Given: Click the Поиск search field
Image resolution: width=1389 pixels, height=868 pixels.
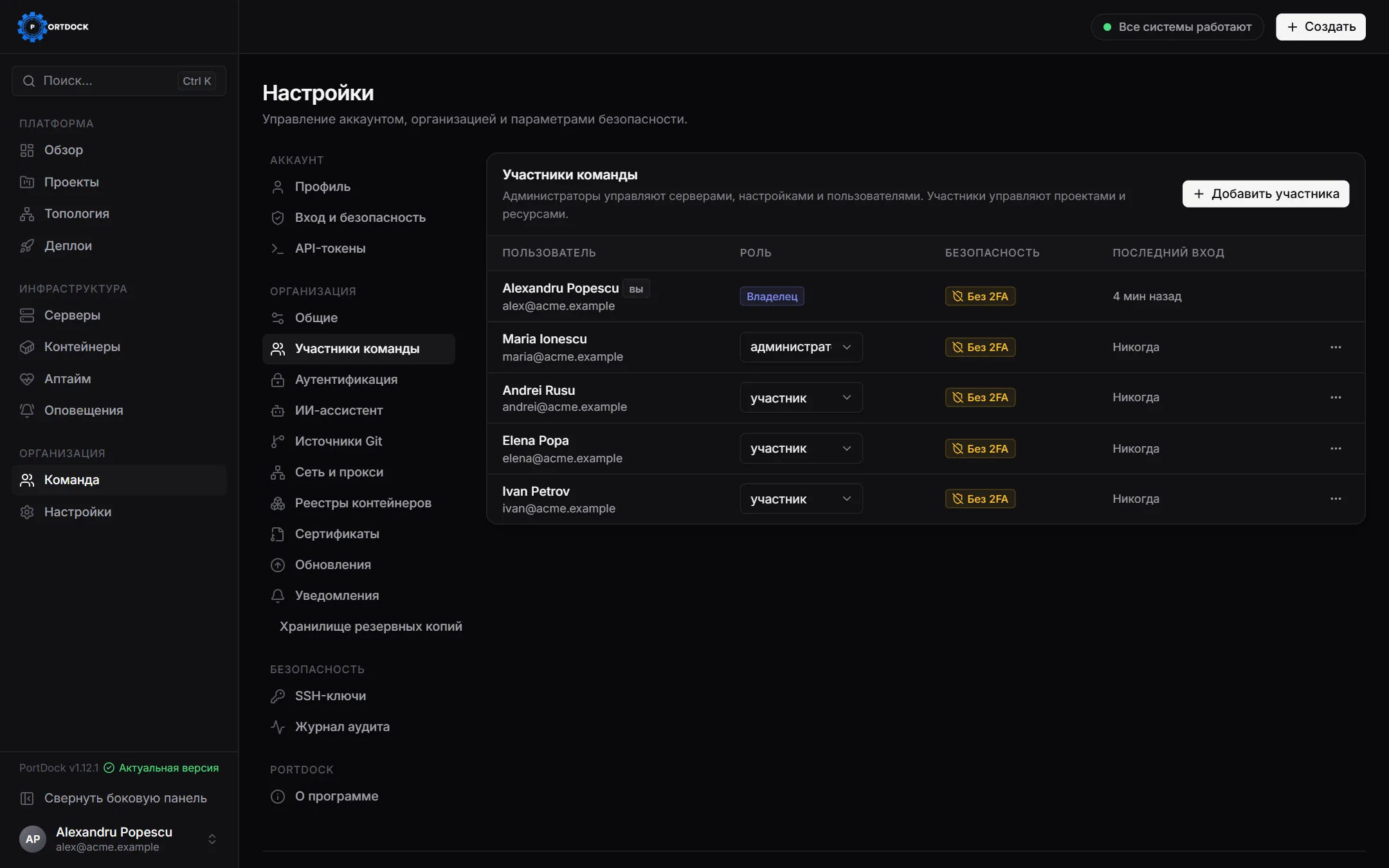Looking at the screenshot, I should (119, 81).
